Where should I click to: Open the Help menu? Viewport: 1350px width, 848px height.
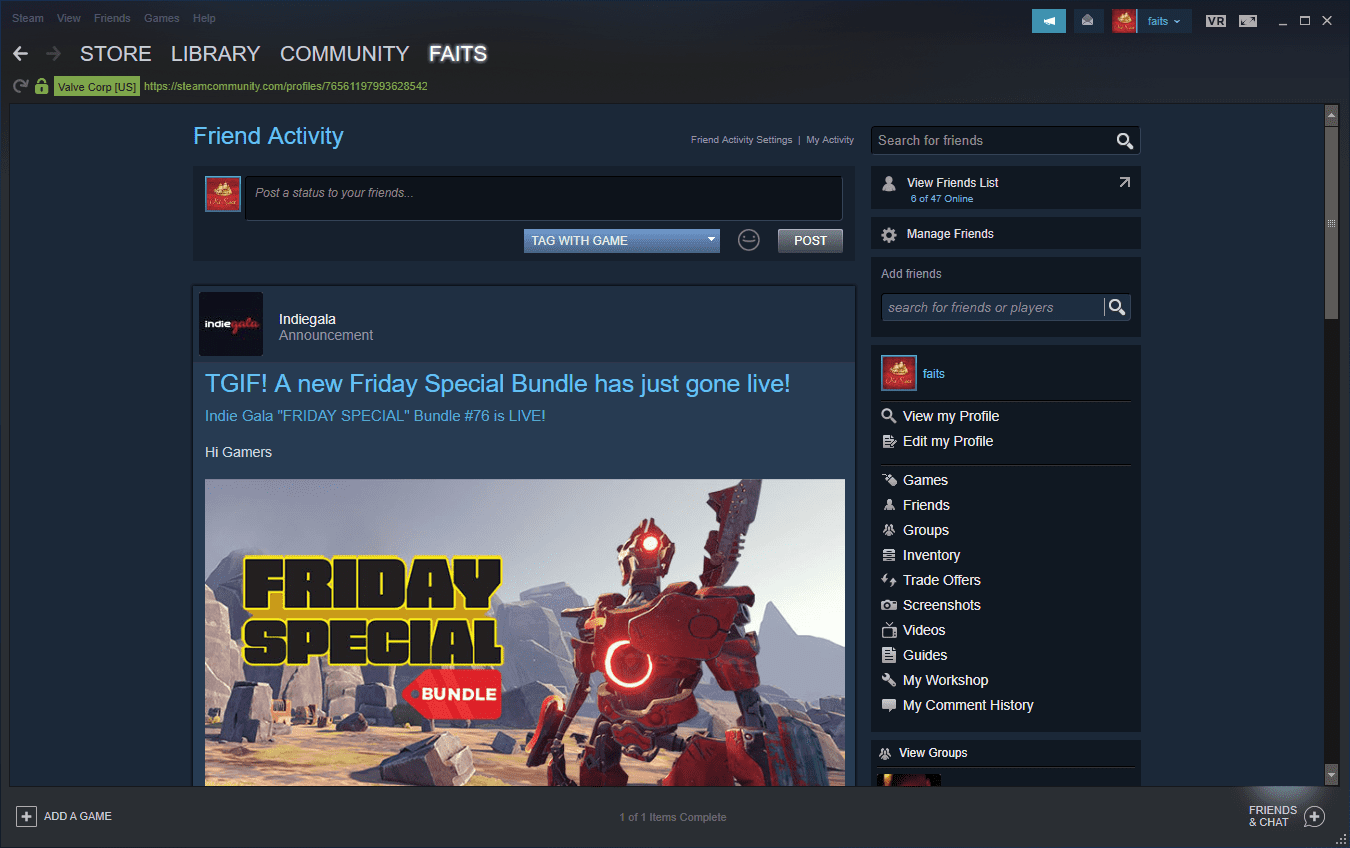point(204,18)
